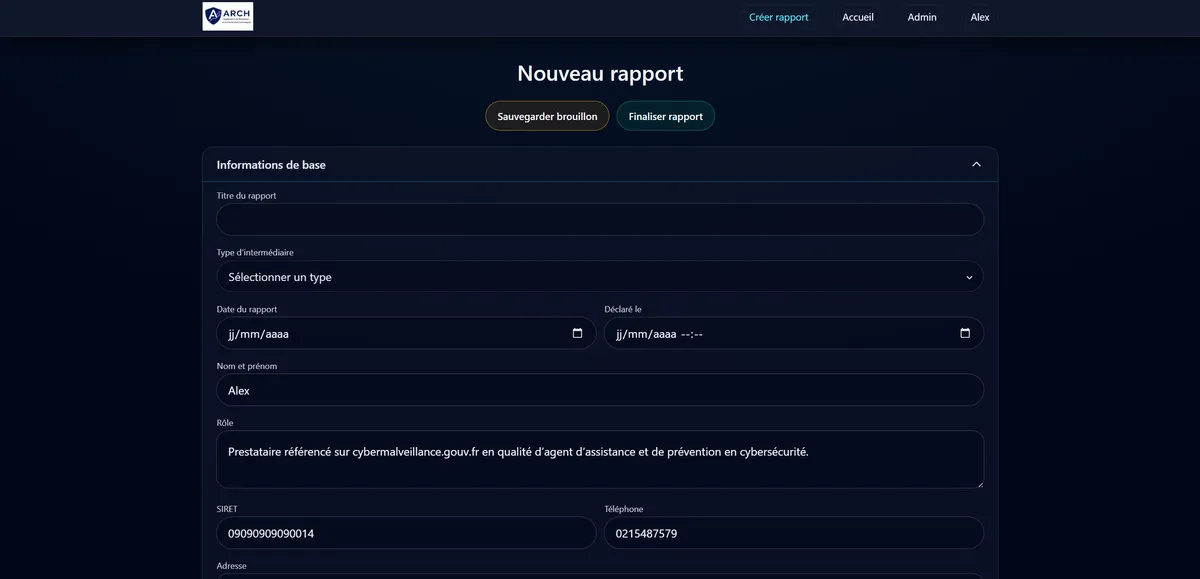Click the ARCH logo in the header
This screenshot has width=1200, height=579.
pos(227,16)
